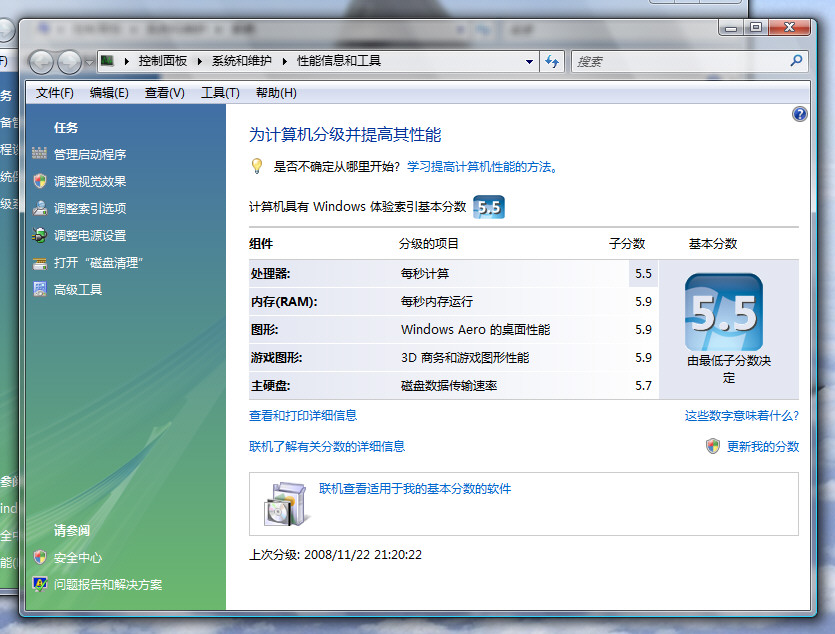Open 调整电源设置 task link
The image size is (835, 634).
[x=90, y=236]
